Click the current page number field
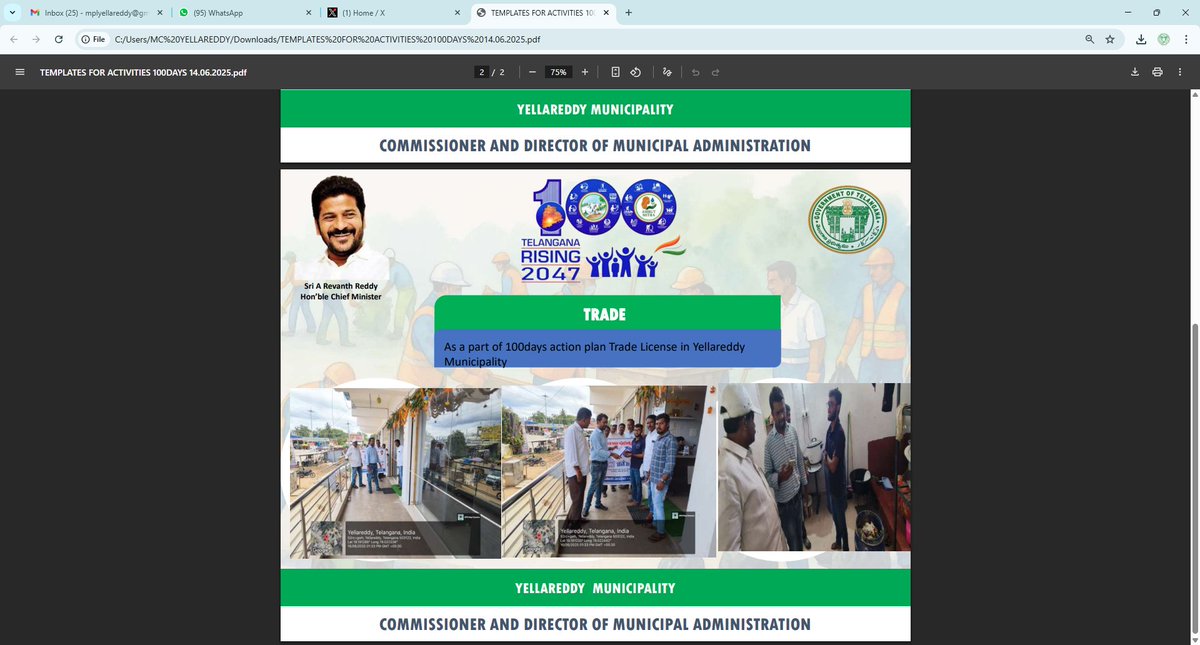 [482, 72]
